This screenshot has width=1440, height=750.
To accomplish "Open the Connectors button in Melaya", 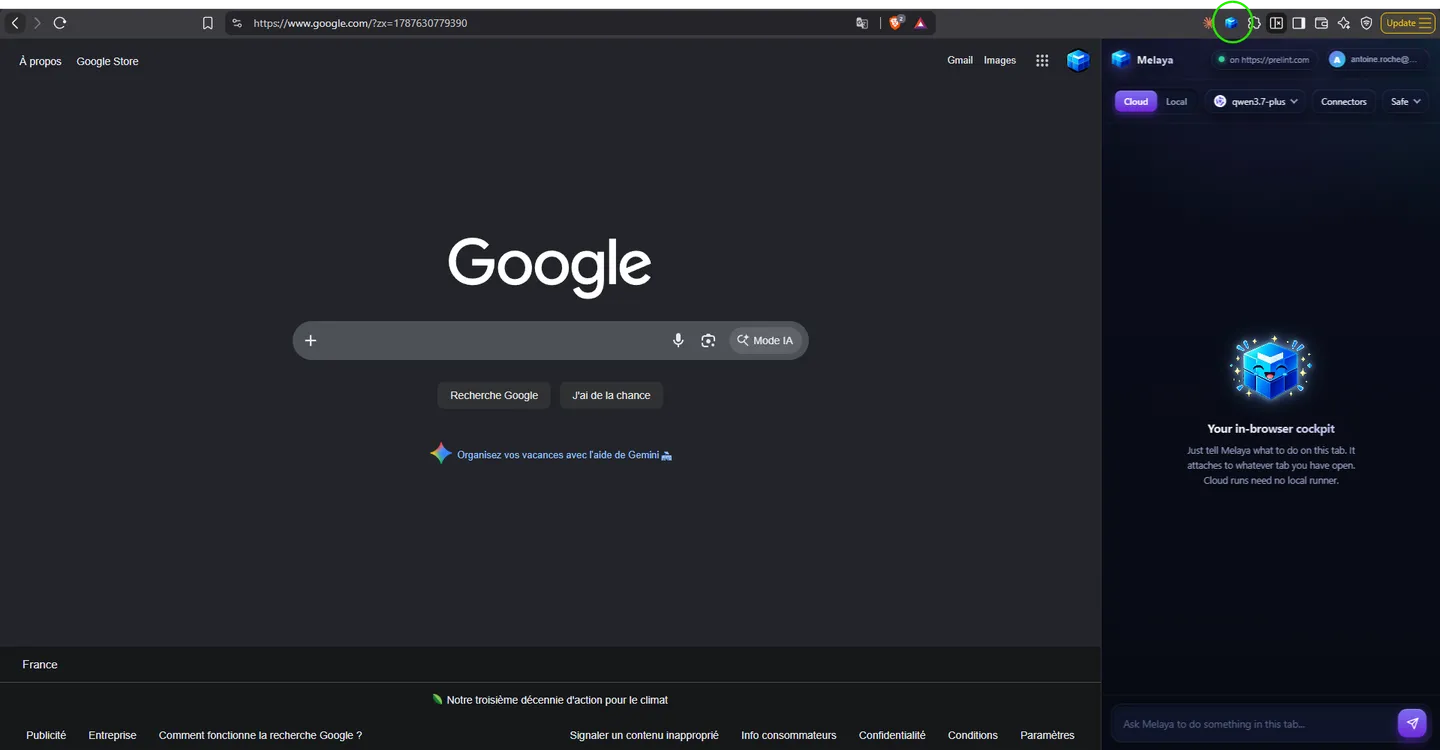I will click(x=1343, y=101).
